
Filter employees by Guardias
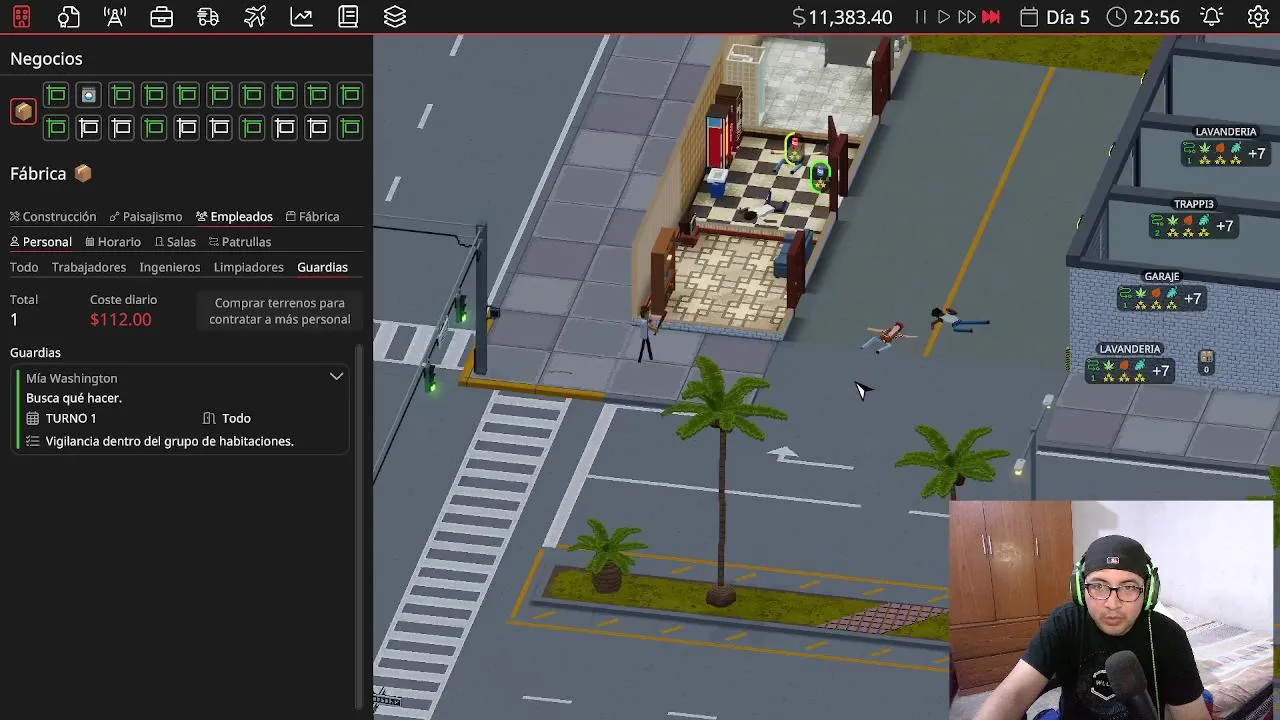pyautogui.click(x=322, y=267)
